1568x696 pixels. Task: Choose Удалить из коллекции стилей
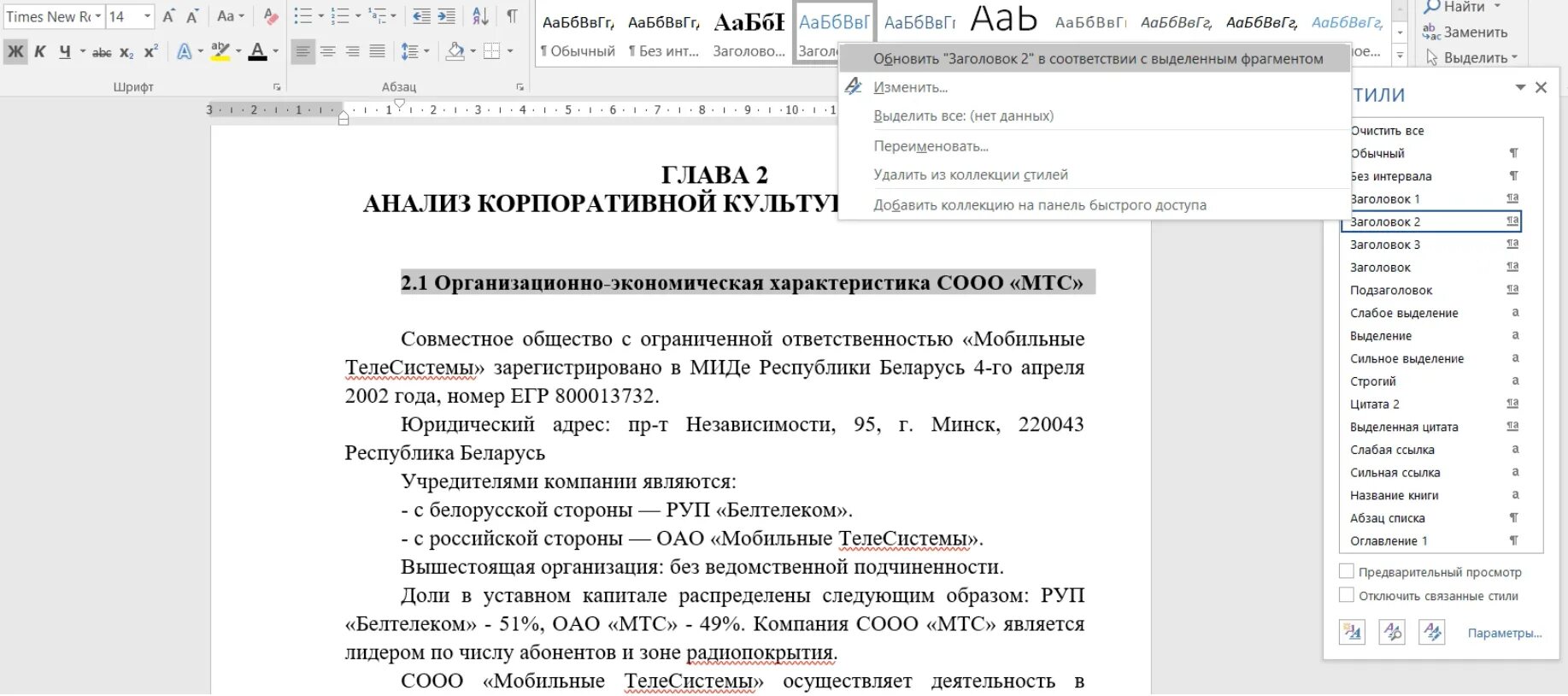point(1095,174)
